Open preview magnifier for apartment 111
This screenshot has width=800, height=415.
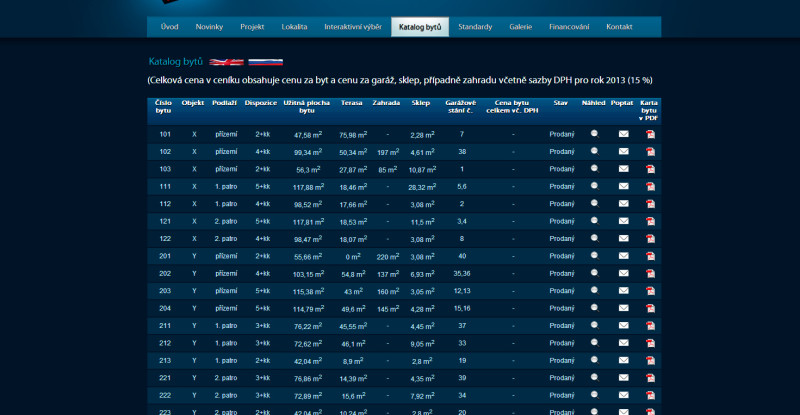pyautogui.click(x=594, y=186)
